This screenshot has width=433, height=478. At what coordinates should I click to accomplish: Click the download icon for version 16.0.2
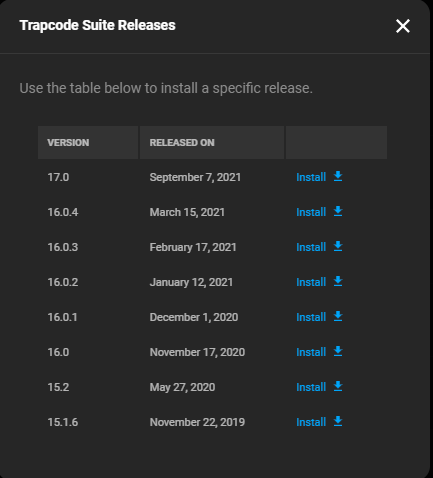(x=338, y=281)
